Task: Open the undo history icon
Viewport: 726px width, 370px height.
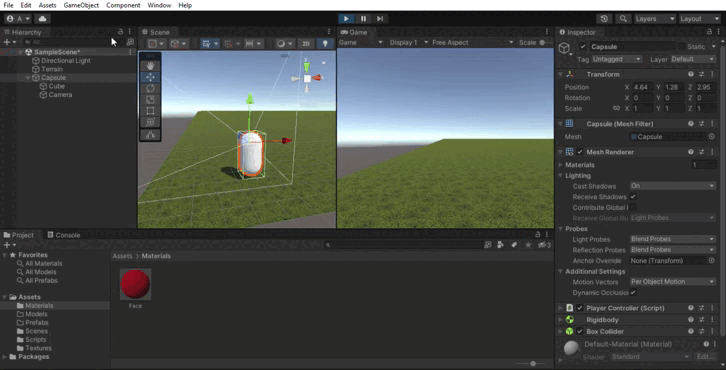Action: pos(604,19)
